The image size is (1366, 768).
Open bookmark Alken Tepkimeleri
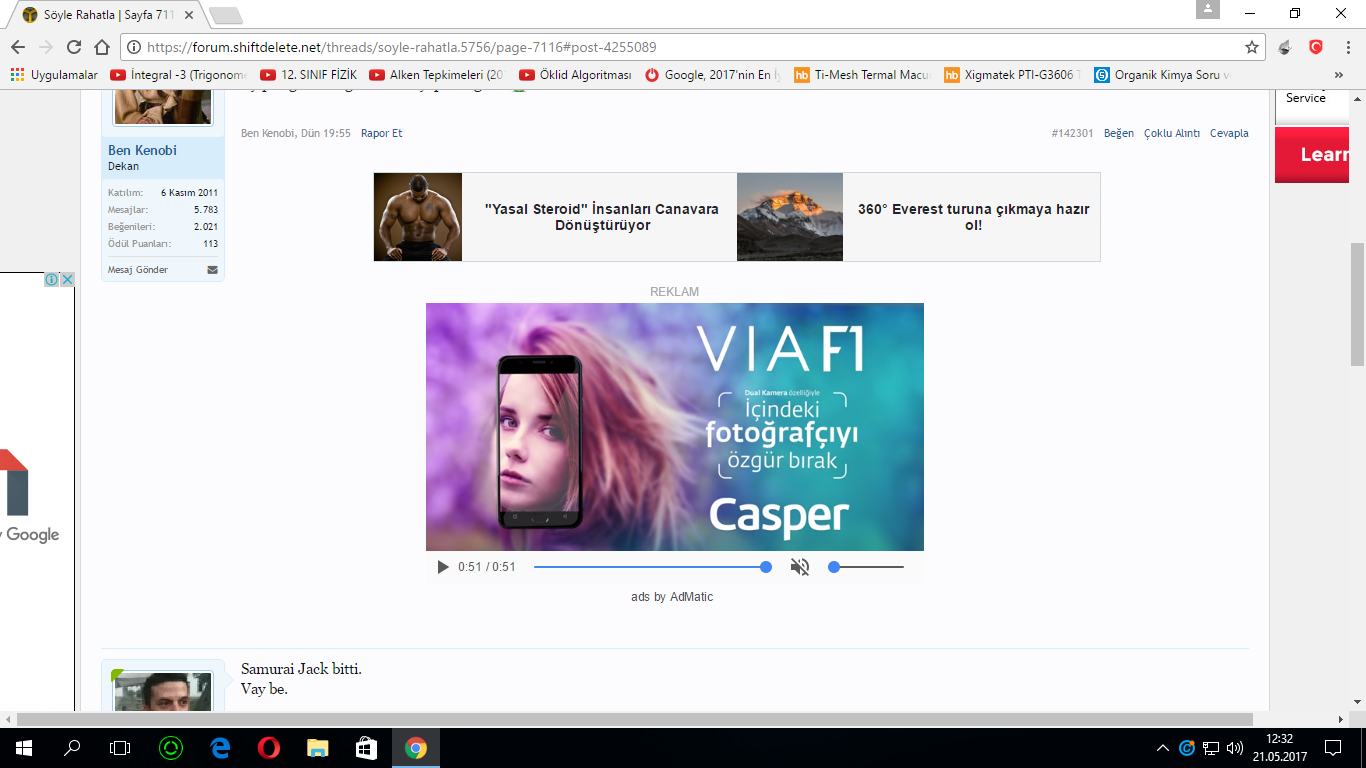pyautogui.click(x=437, y=75)
